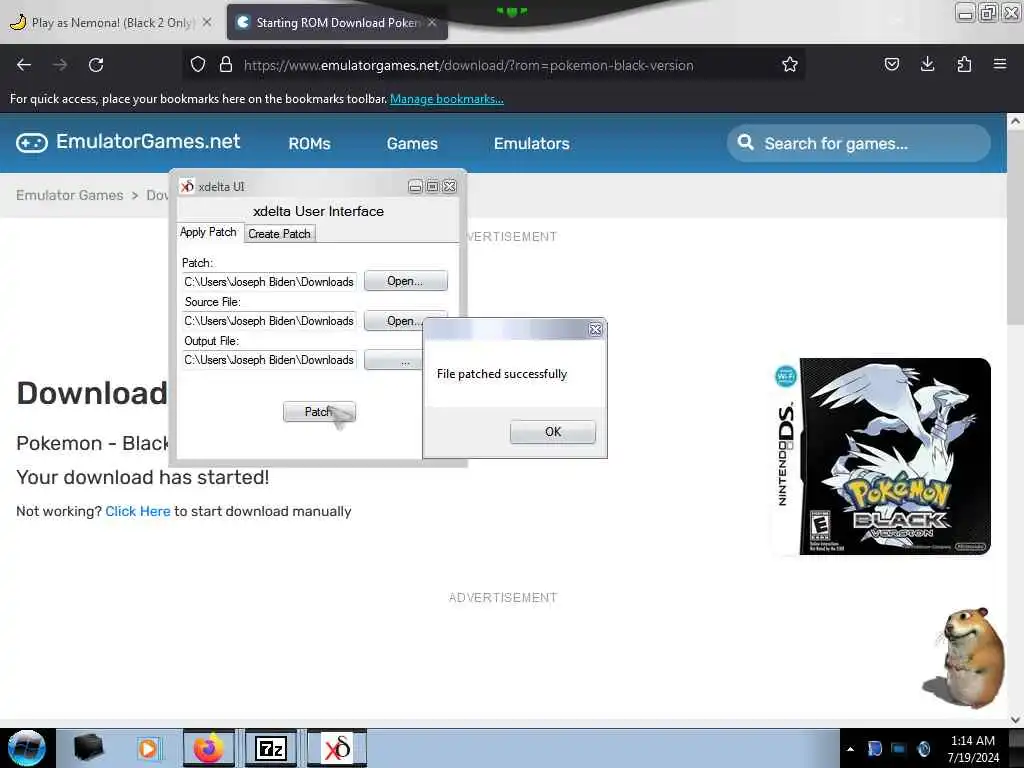
Task: Reload the current page
Action: tap(96, 65)
